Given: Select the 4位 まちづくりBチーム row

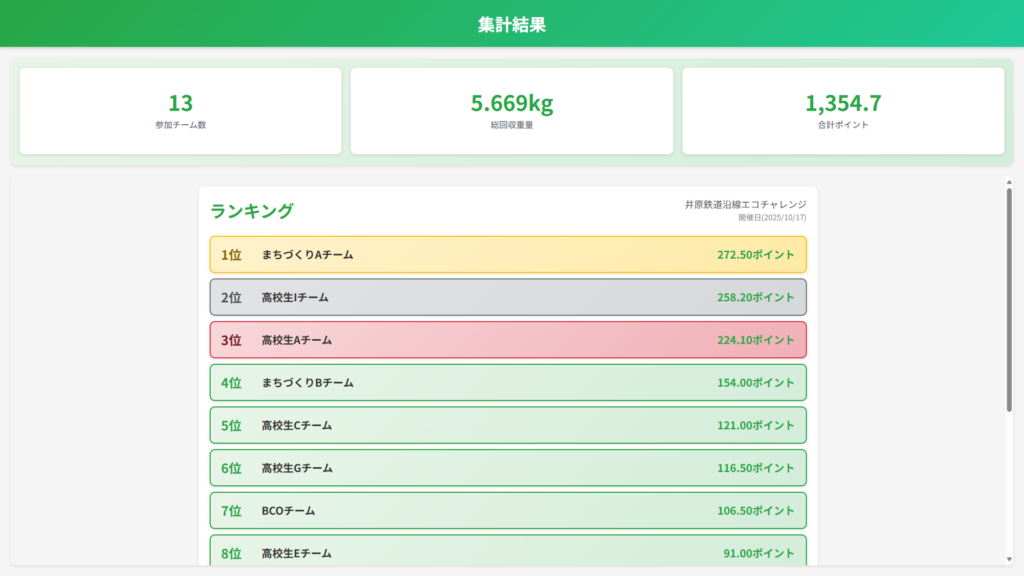Looking at the screenshot, I should tap(507, 383).
